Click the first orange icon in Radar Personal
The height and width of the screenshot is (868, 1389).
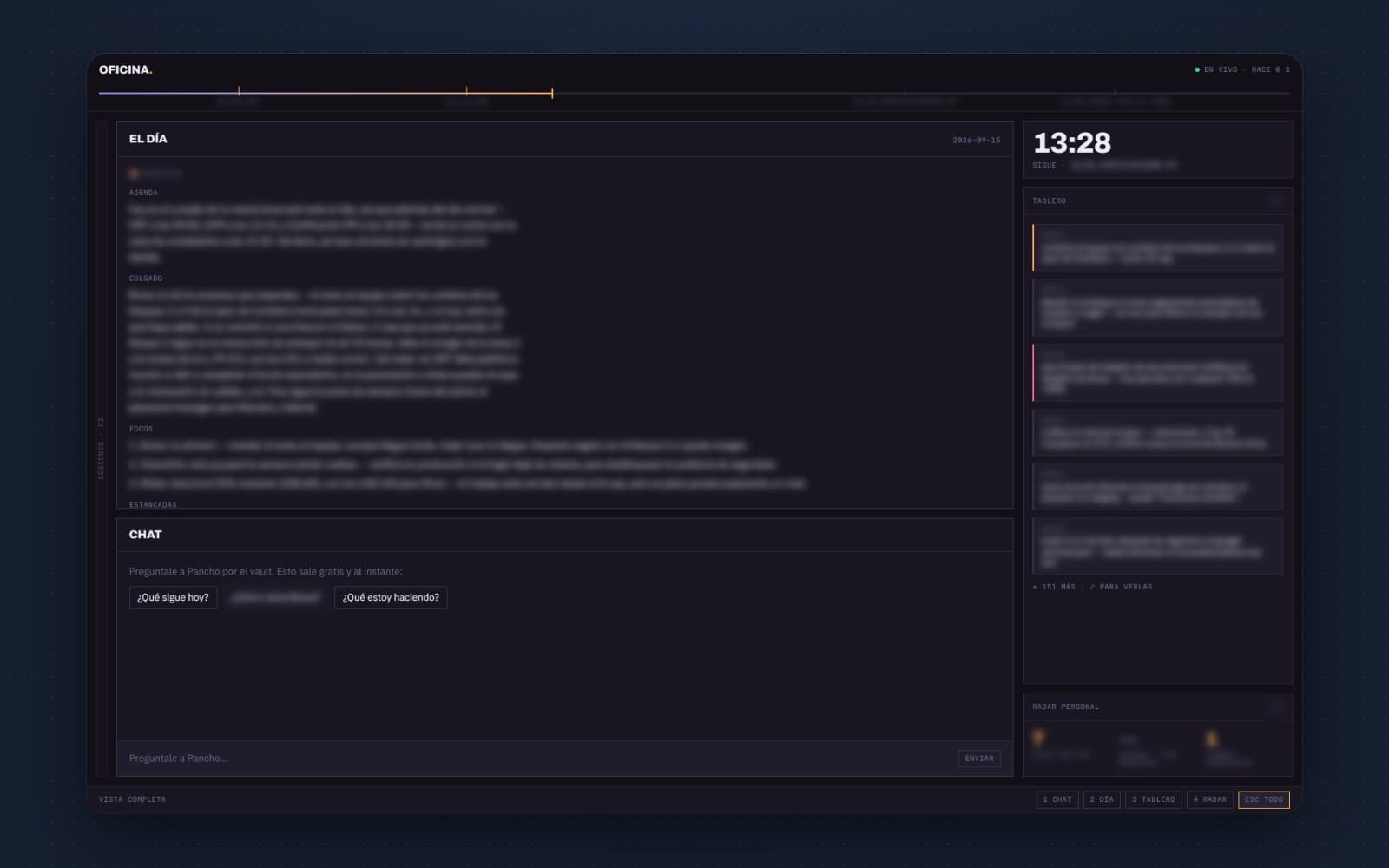1037,738
